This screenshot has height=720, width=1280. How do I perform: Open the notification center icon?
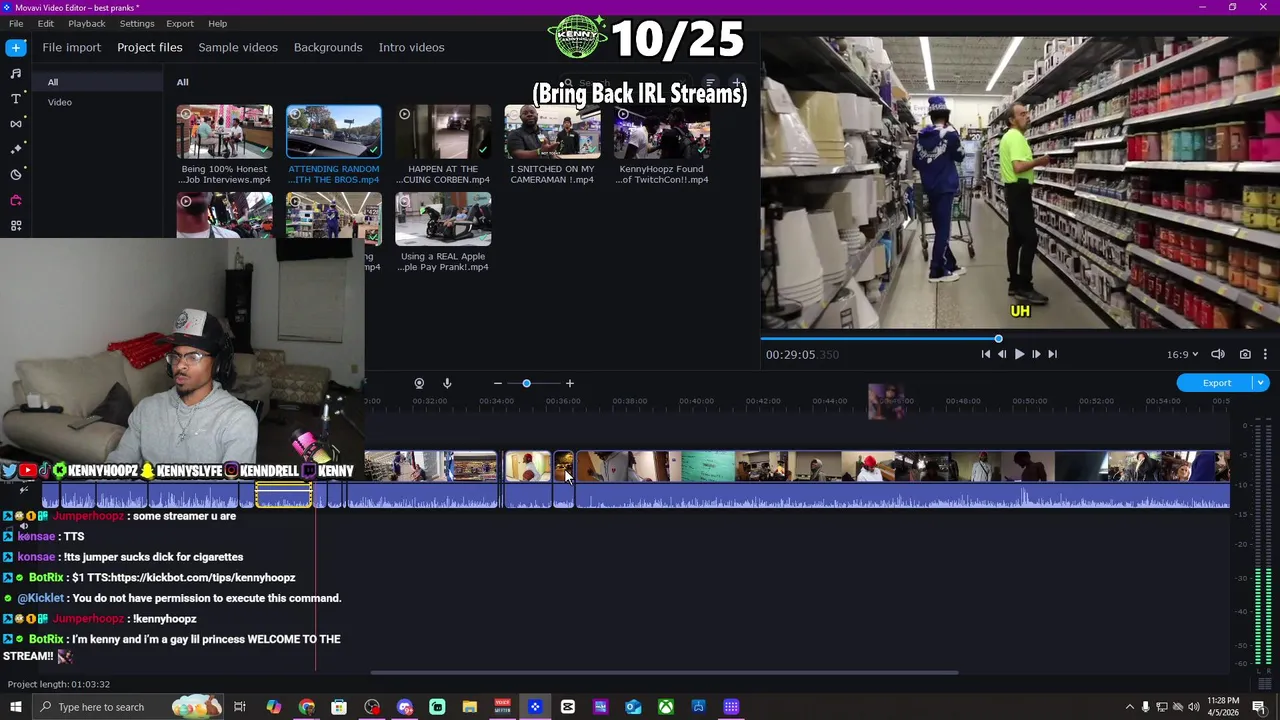[1259, 707]
